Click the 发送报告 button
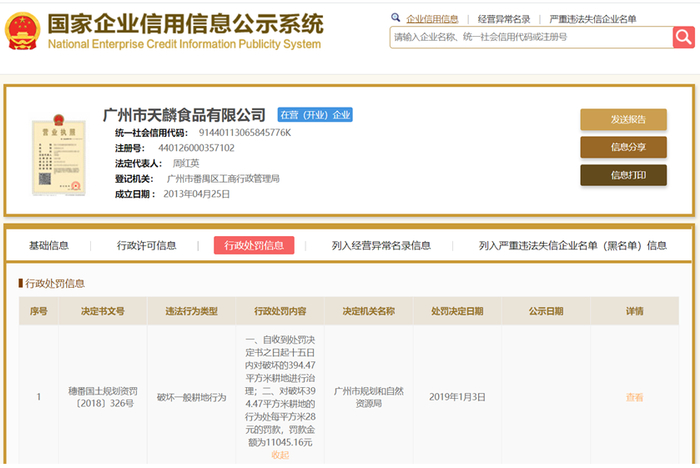The height and width of the screenshot is (468, 700). [x=623, y=119]
